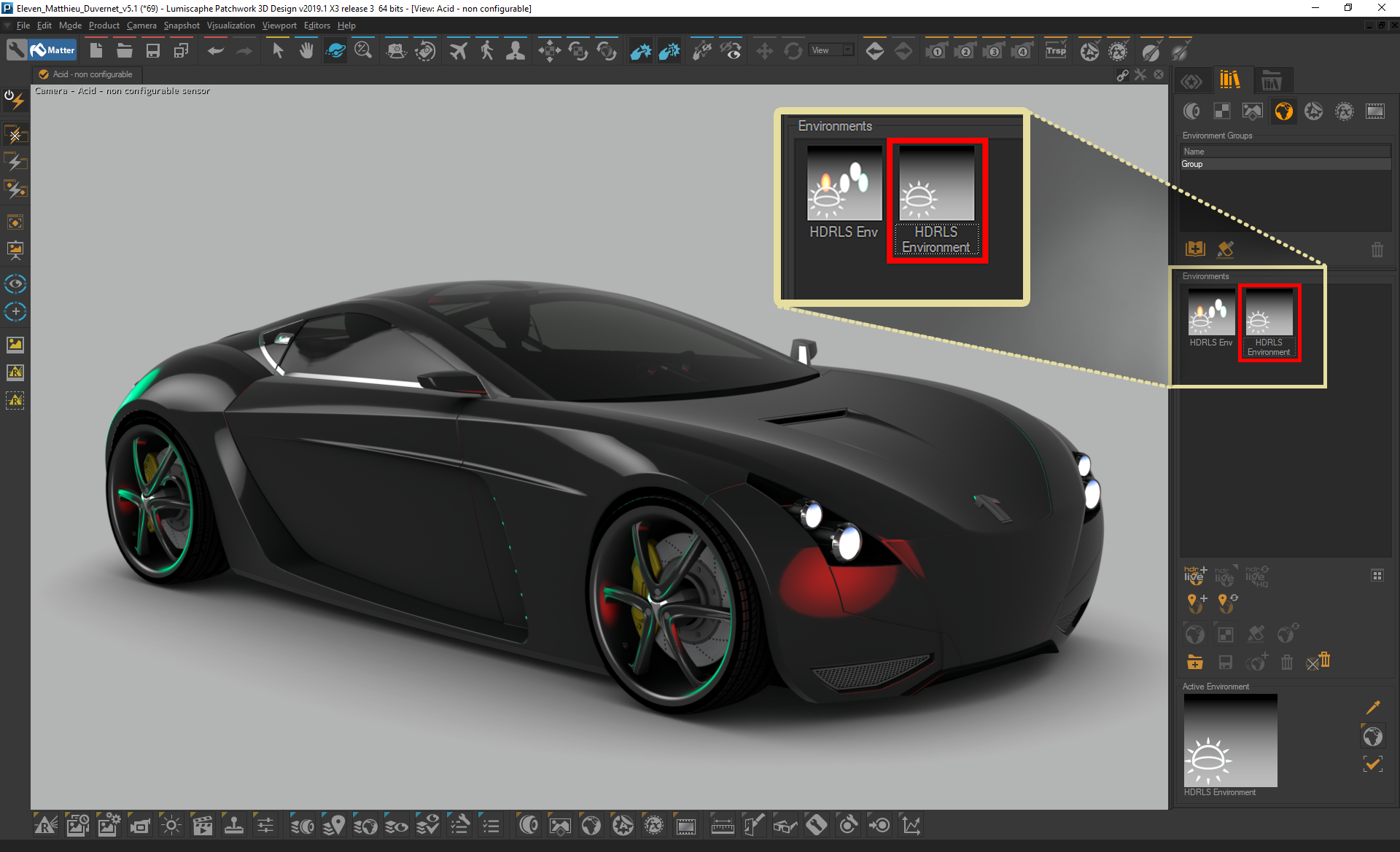This screenshot has height=852, width=1400.
Task: Switch to the orange library books tab
Action: click(x=1230, y=79)
